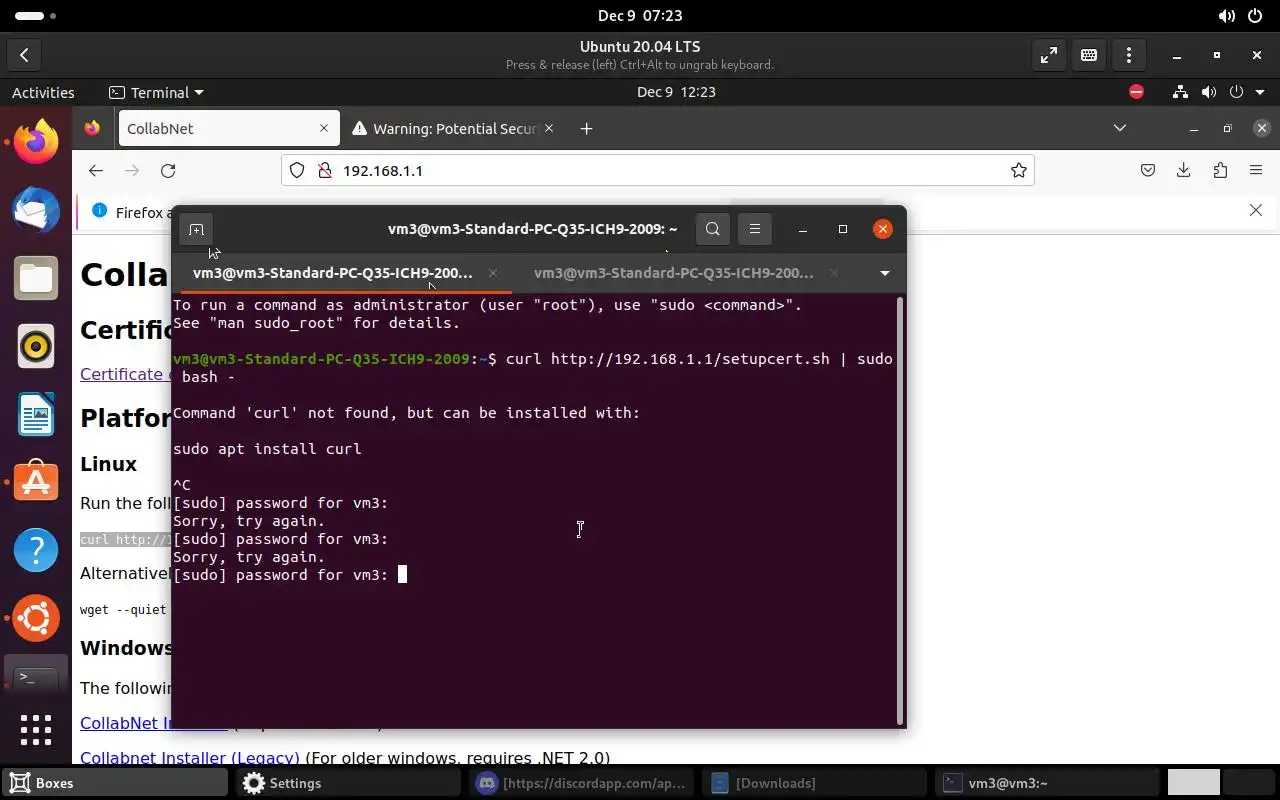This screenshot has width=1280, height=800.
Task: Open the Boxes three-dot menu
Action: [1129, 56]
